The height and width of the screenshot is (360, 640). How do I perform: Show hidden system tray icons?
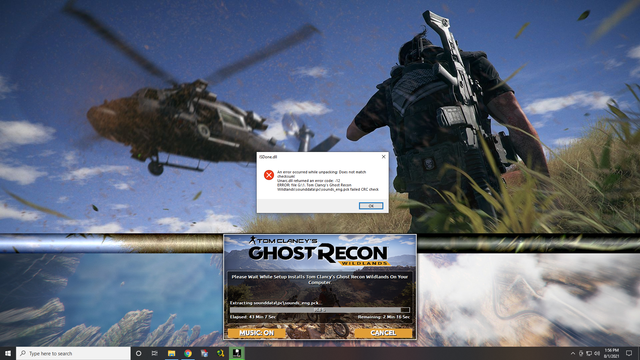[573, 353]
